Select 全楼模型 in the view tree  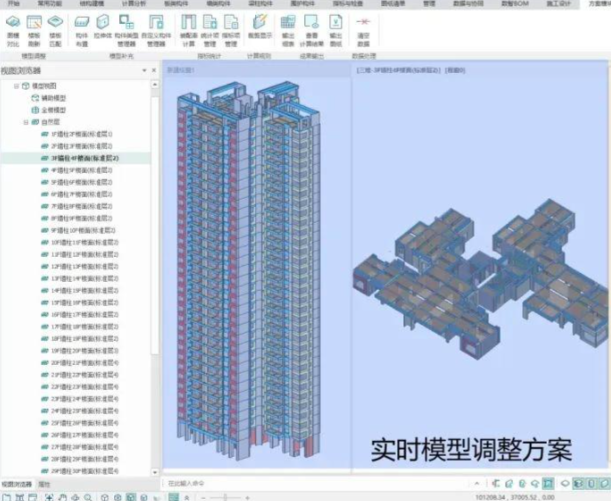(55, 109)
